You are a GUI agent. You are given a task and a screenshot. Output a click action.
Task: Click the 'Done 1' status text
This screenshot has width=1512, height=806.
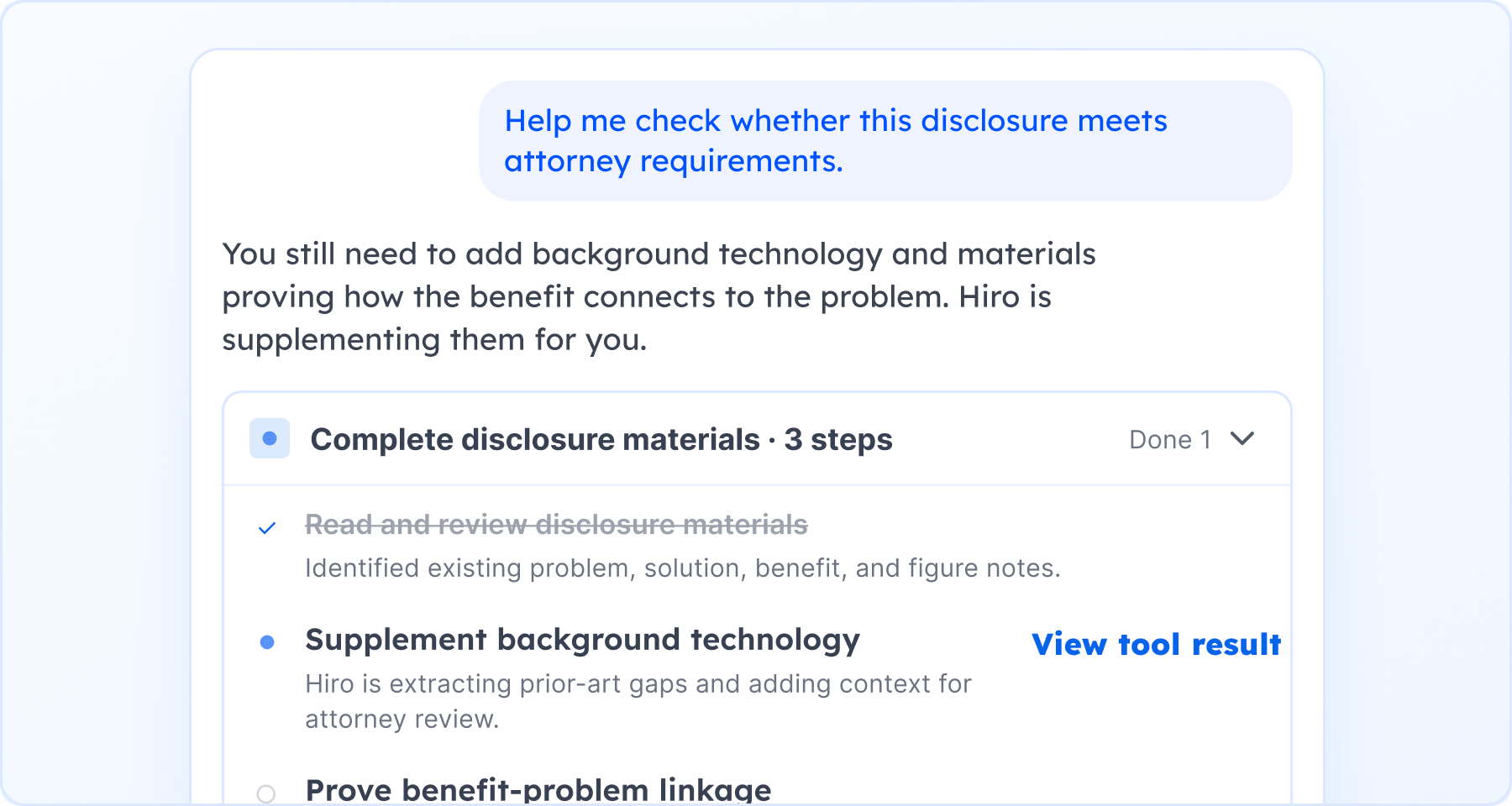(x=1170, y=439)
